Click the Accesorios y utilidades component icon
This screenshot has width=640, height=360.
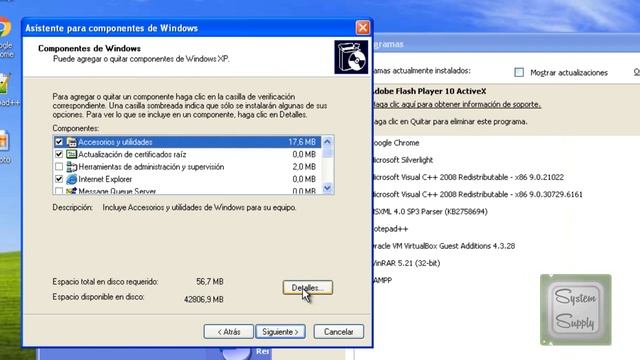click(72, 142)
